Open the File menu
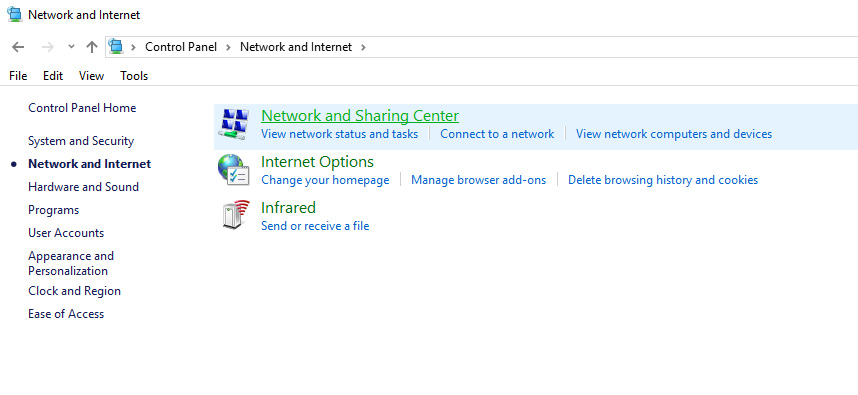Screen dimensions: 858x395 [18, 76]
